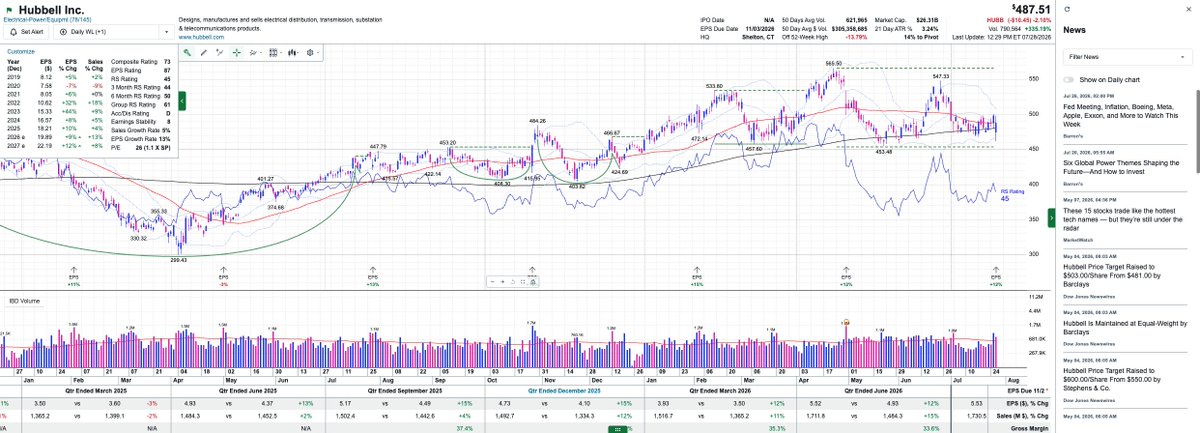Select the line drawing tool
Image resolution: width=1200 pixels, height=433 pixels.
coord(204,53)
